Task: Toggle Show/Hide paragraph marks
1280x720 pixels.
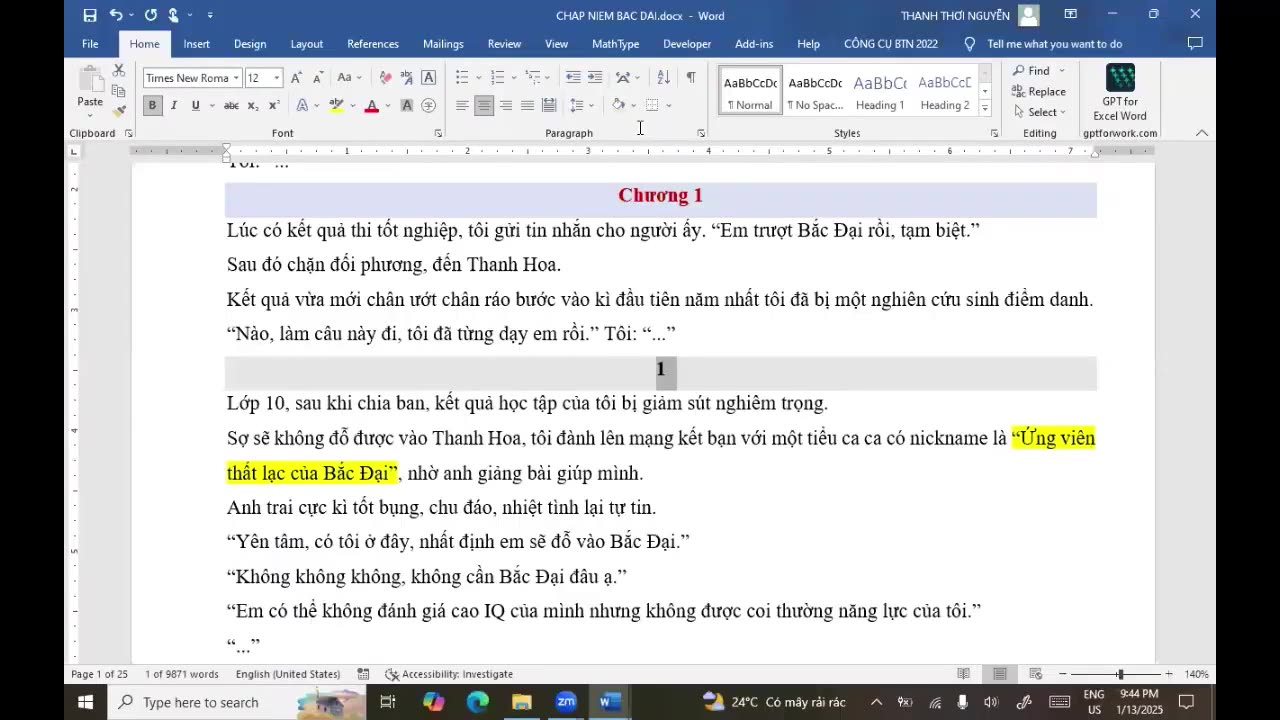Action: click(690, 78)
